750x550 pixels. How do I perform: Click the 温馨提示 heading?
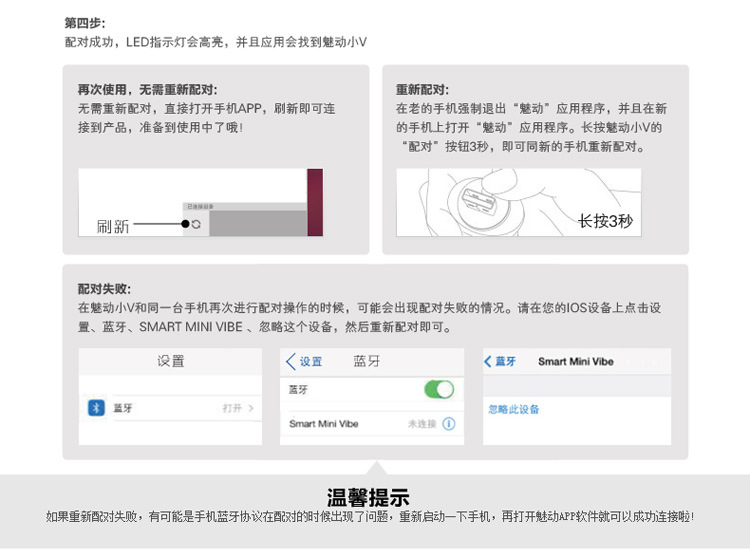[369, 498]
